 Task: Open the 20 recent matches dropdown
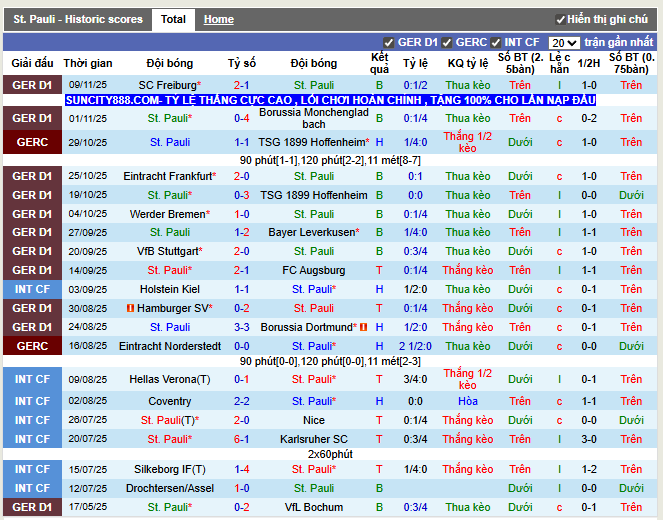point(564,43)
